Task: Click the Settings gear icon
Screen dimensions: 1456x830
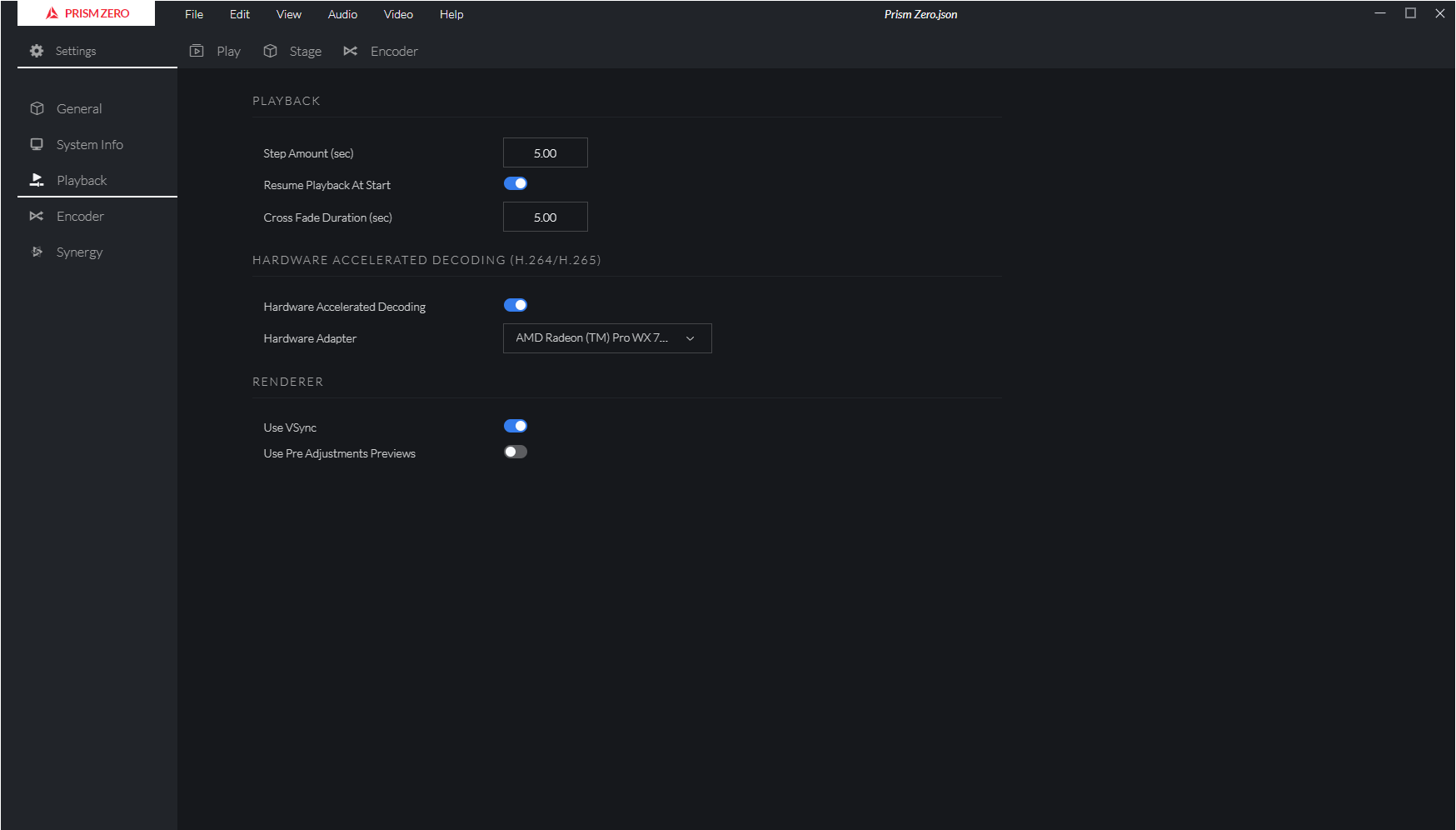Action: pos(37,51)
